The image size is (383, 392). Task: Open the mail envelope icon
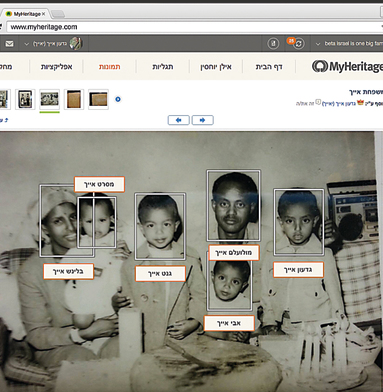coord(9,44)
